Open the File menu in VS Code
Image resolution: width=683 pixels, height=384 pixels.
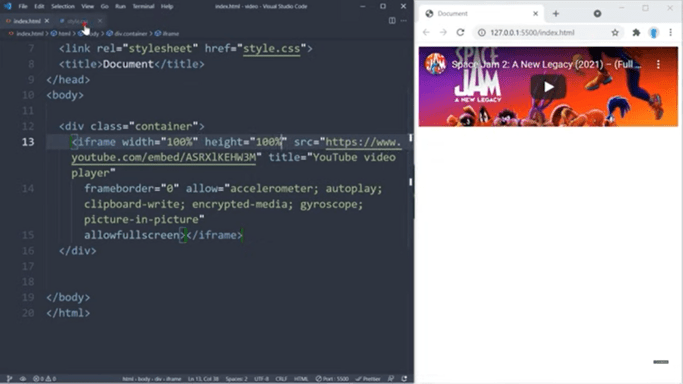tap(23, 7)
